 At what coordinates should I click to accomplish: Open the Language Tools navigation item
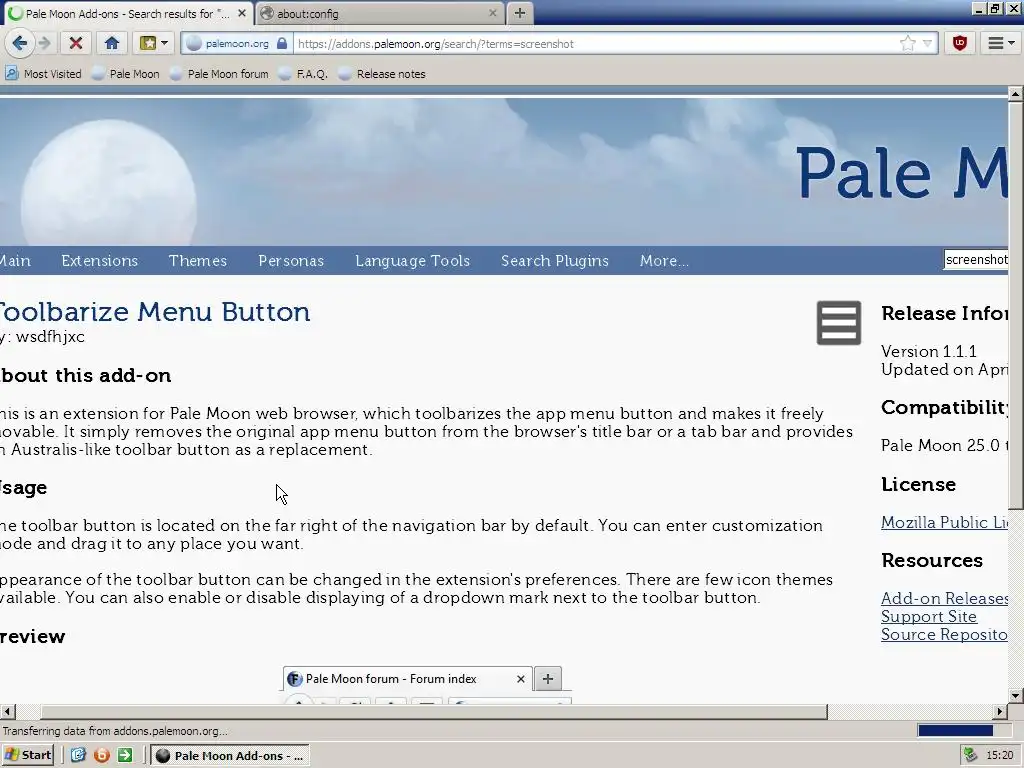(412, 261)
